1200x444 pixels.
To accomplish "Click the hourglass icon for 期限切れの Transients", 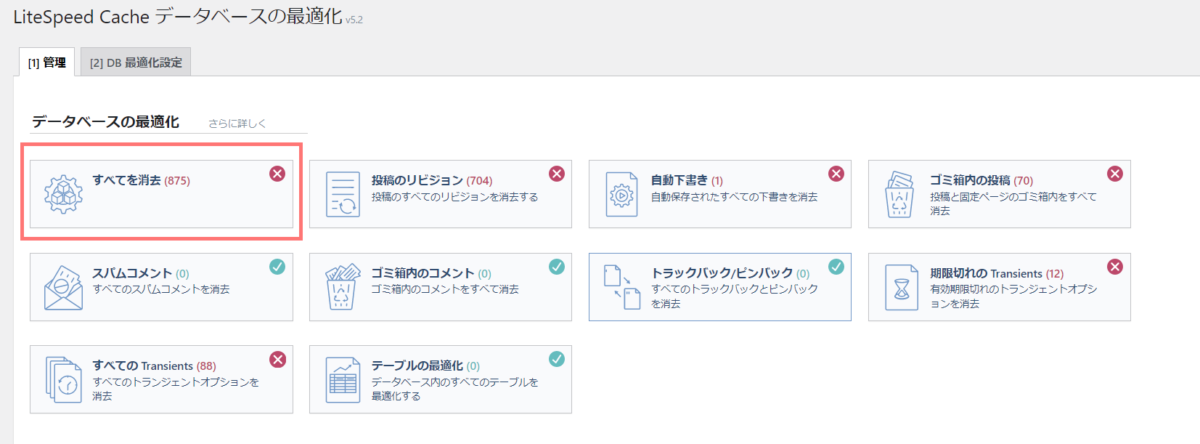I will point(902,288).
